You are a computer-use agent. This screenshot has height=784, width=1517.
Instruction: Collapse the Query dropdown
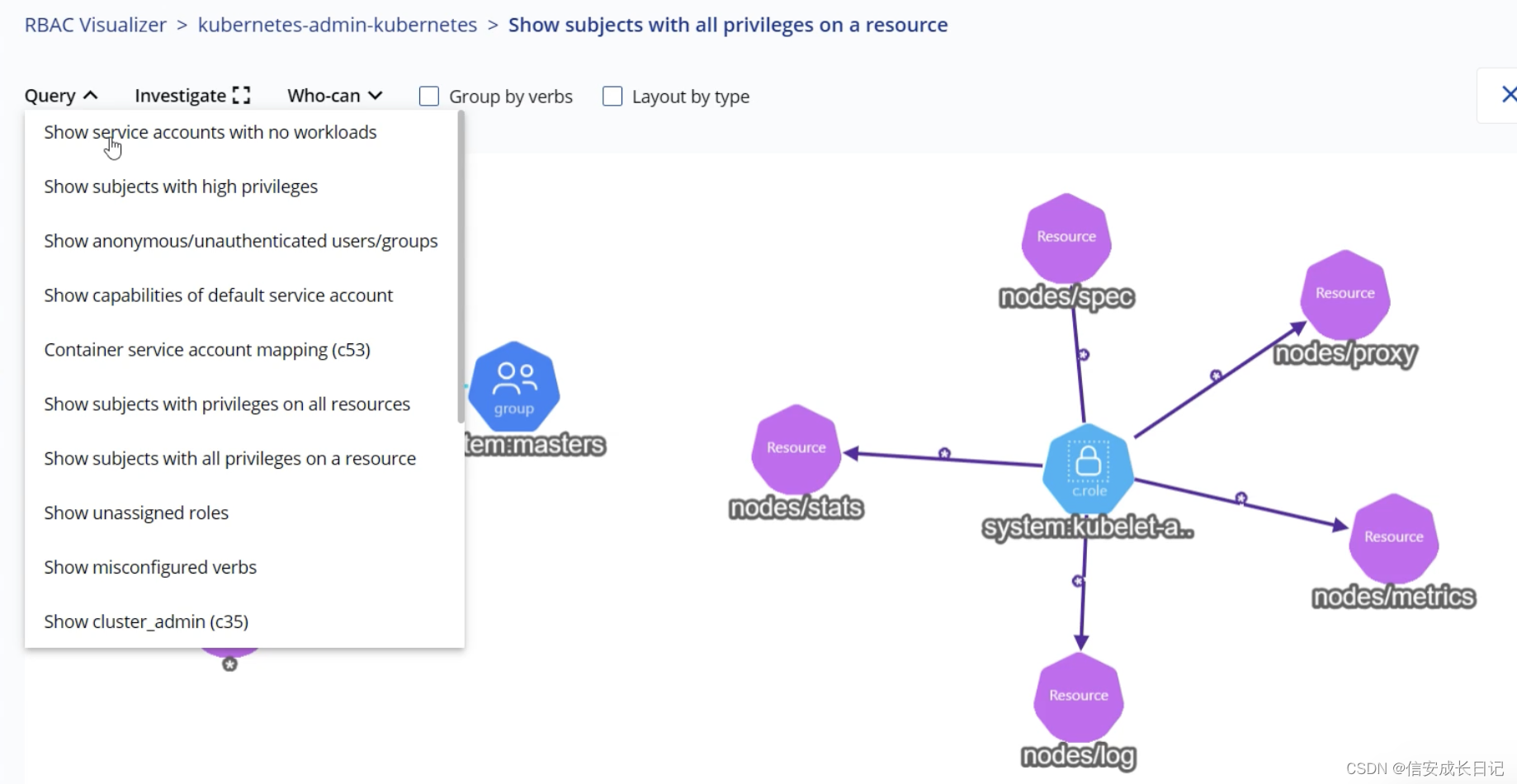tap(61, 95)
